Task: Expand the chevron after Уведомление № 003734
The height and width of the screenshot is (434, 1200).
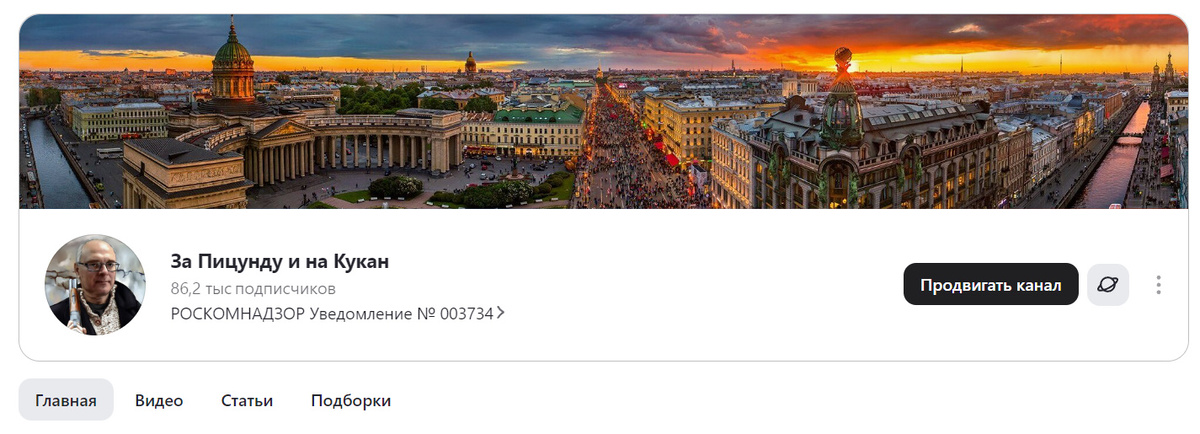Action: (500, 313)
